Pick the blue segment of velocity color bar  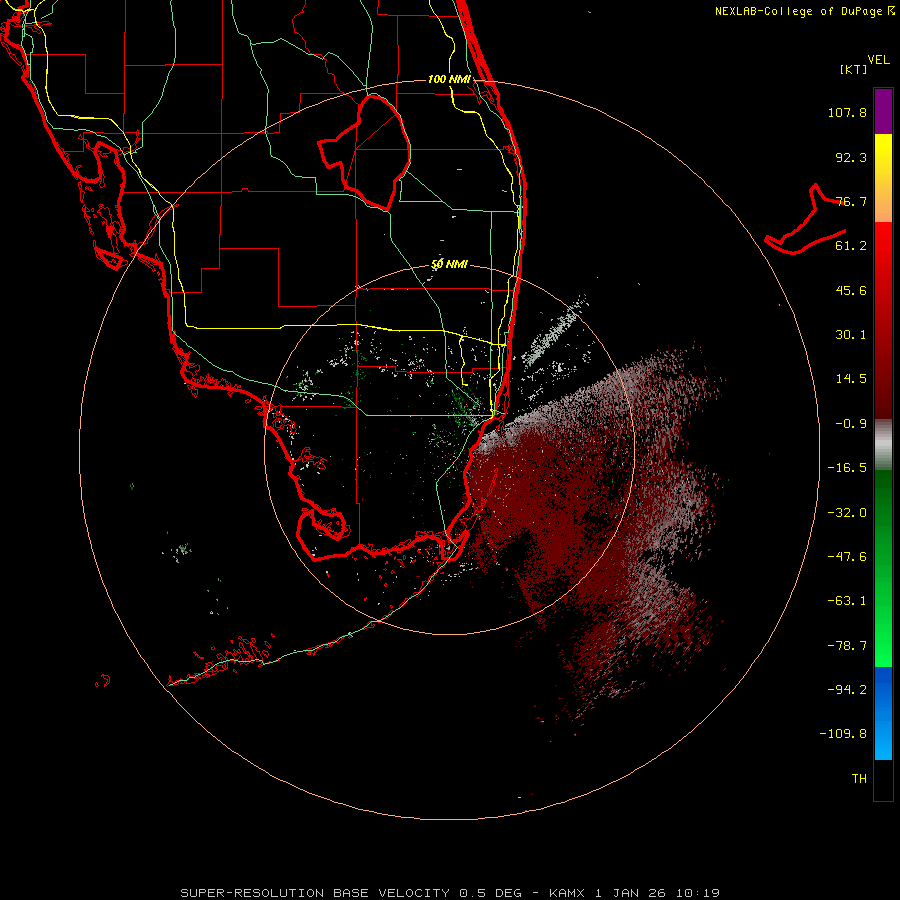pos(883,713)
